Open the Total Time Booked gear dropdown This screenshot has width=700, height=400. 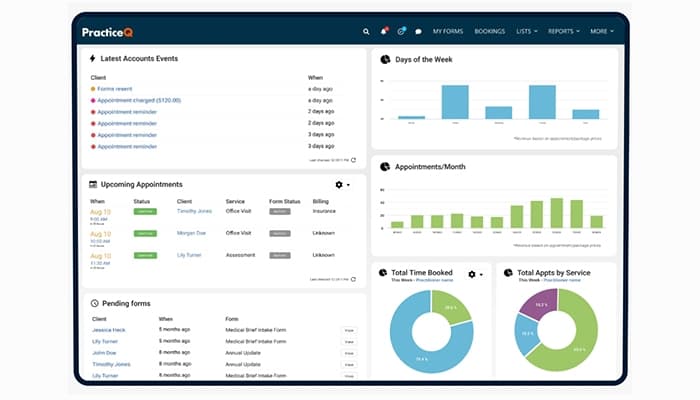coord(474,273)
